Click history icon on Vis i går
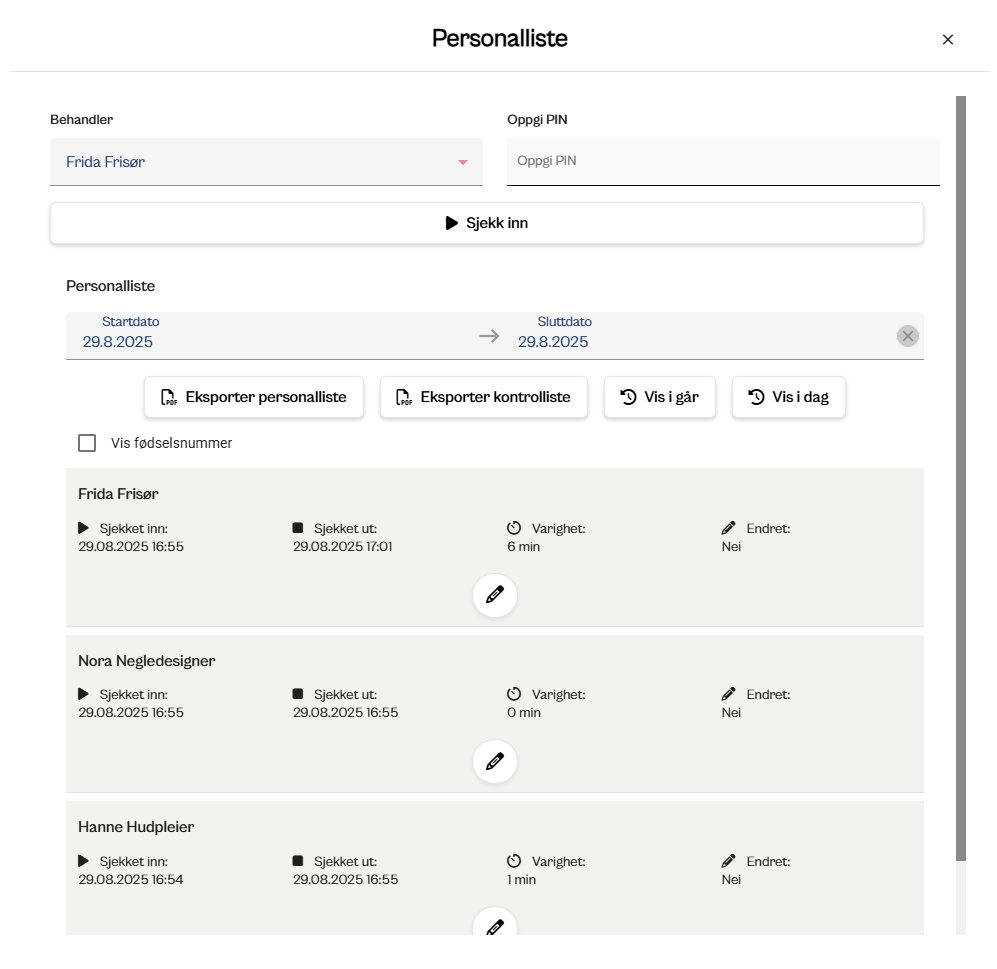The width and height of the screenshot is (997, 969). click(629, 397)
